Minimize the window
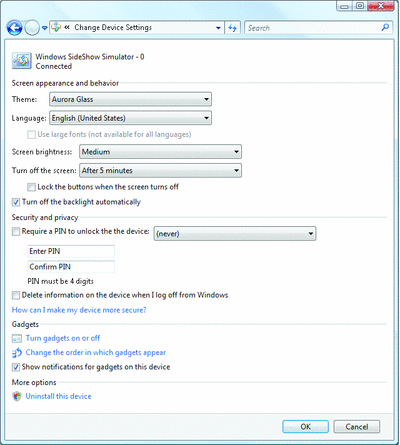The width and height of the screenshot is (400, 445). pos(345,6)
